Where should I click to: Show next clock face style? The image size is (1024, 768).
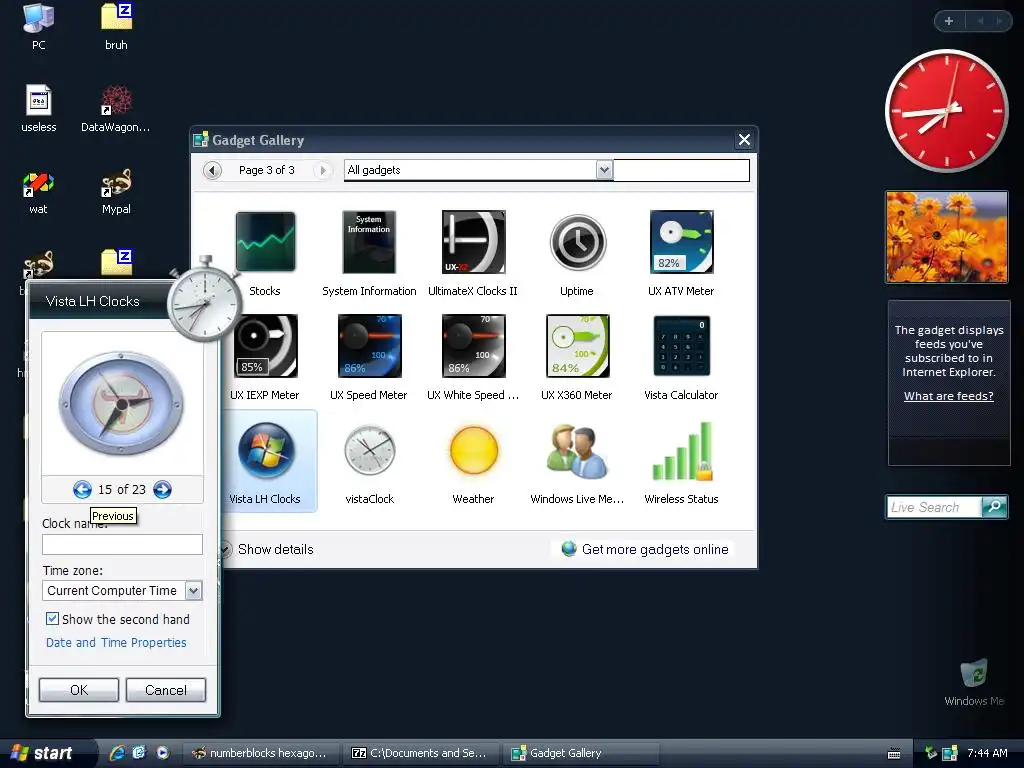[162, 490]
